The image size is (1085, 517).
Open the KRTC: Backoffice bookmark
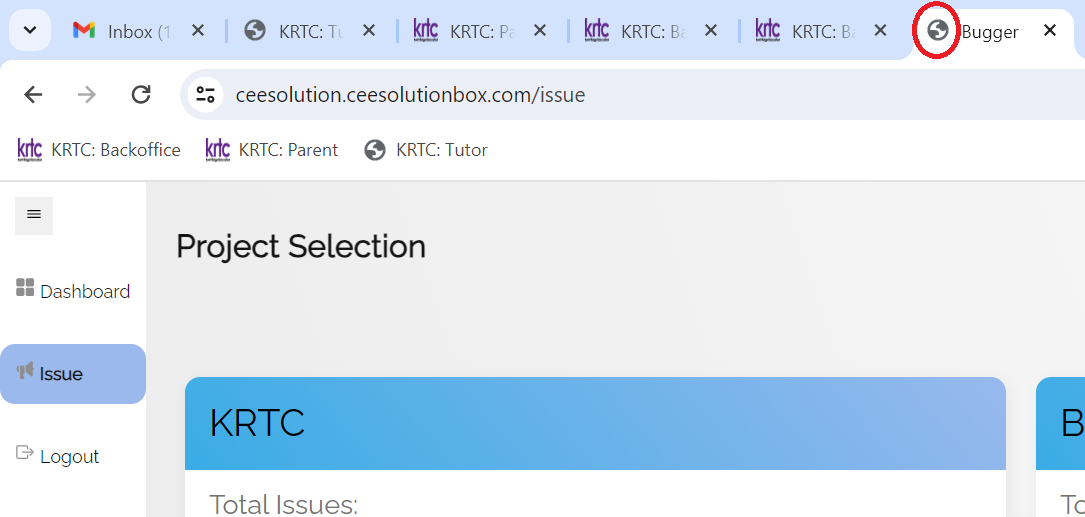[x=99, y=150]
